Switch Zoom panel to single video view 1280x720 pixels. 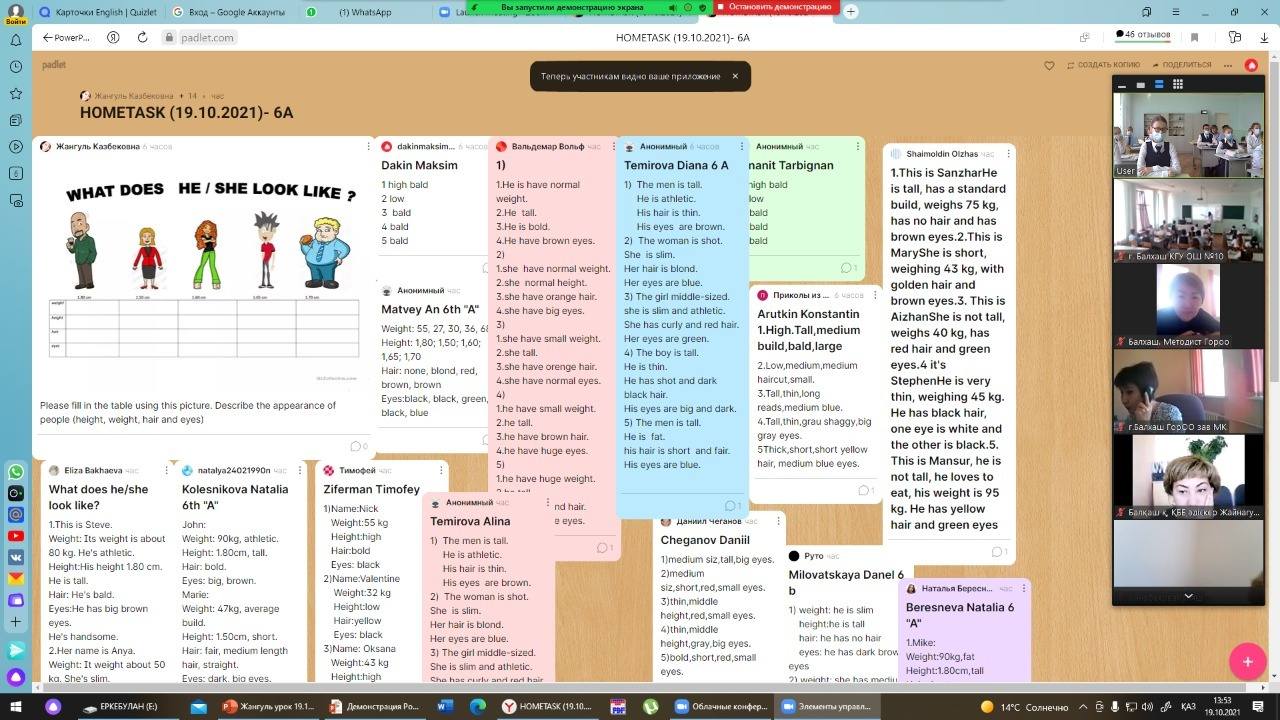coord(1141,85)
